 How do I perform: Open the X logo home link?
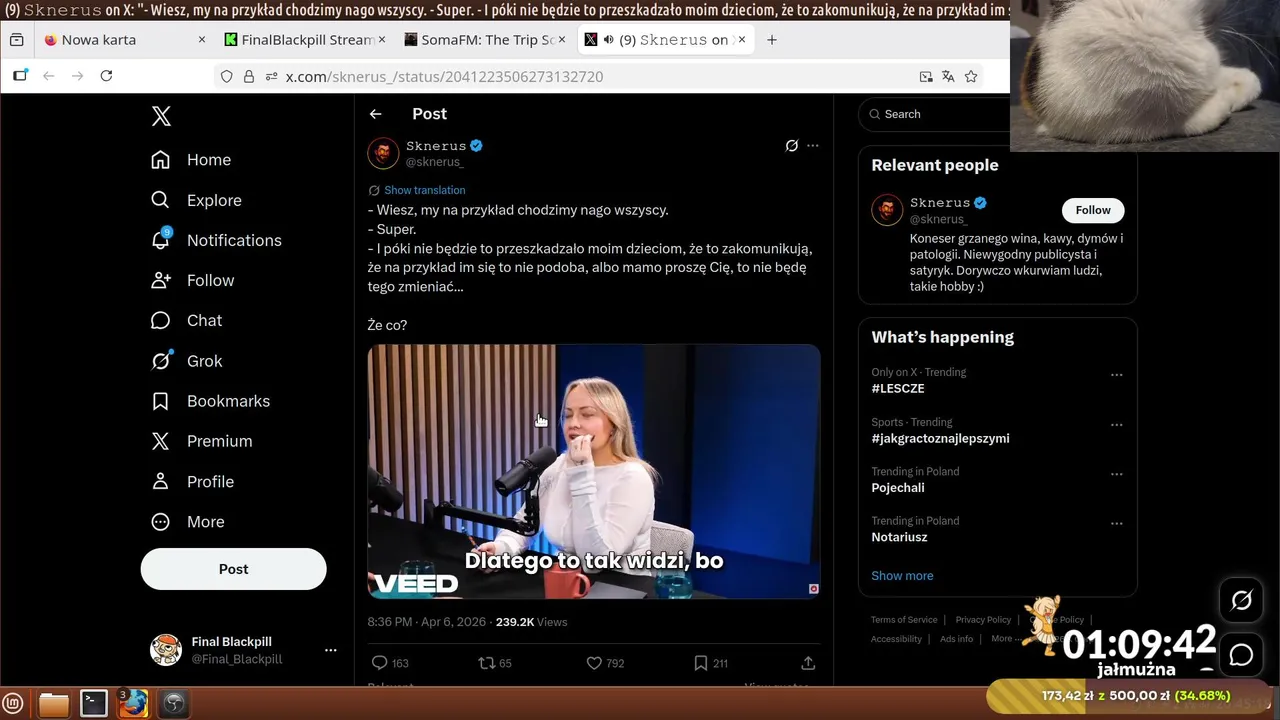pyautogui.click(x=161, y=116)
